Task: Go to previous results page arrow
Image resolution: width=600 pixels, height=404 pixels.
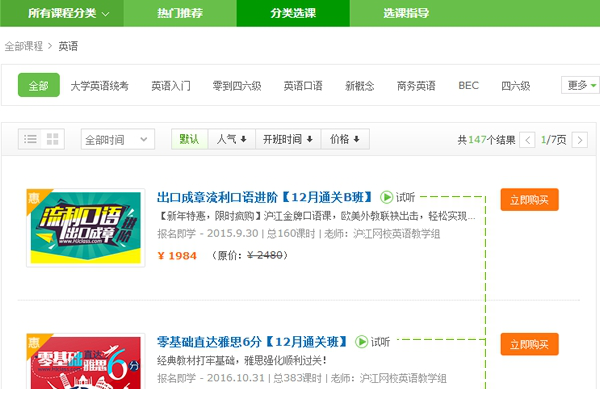Action: (x=528, y=140)
